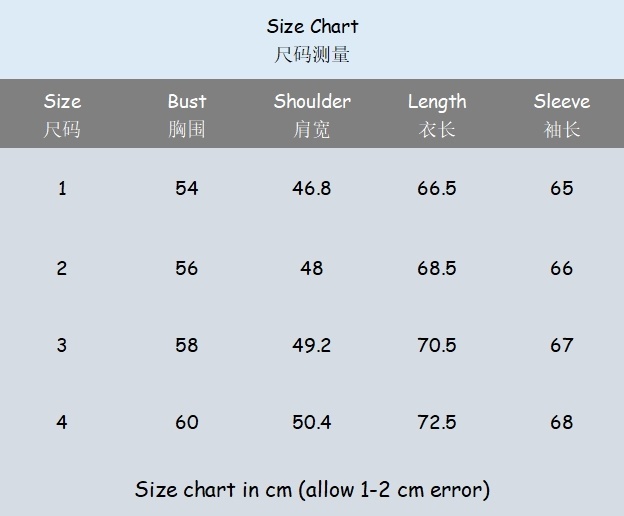This screenshot has width=624, height=516.
Task: Select length value 72.5
Action: pos(437,422)
